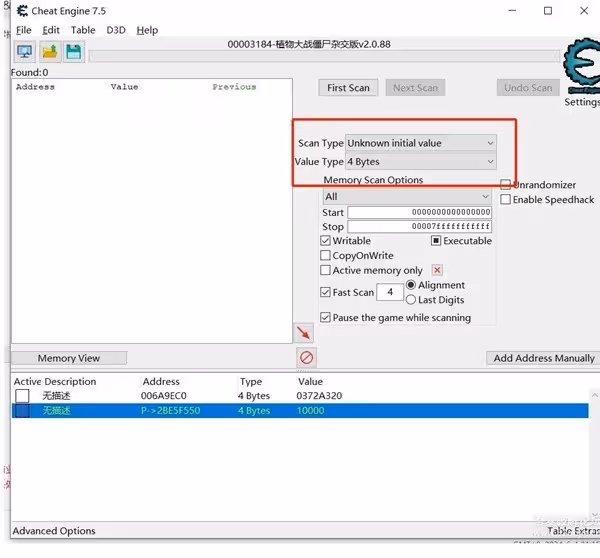Toggle the Writable checkbox
Screen dimensions: 600x558
coord(325,241)
